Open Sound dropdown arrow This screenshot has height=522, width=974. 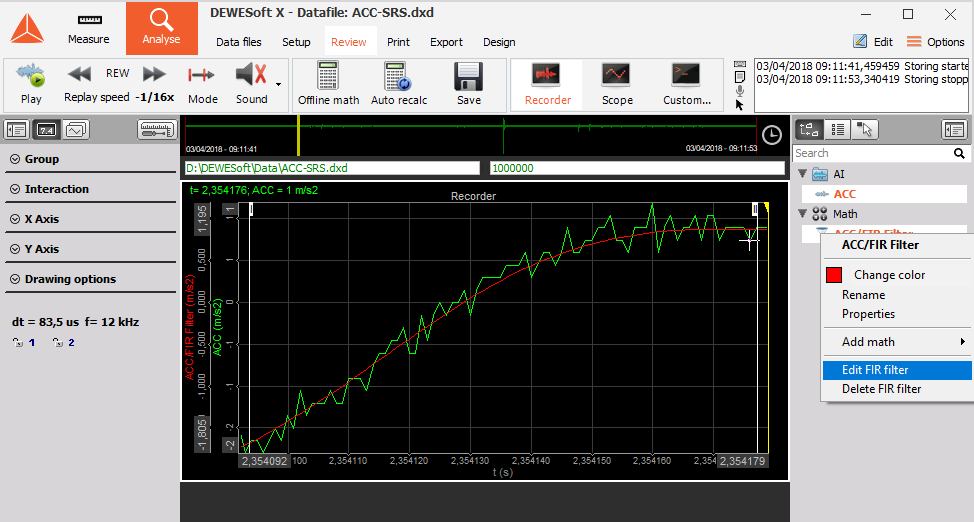[x=278, y=84]
